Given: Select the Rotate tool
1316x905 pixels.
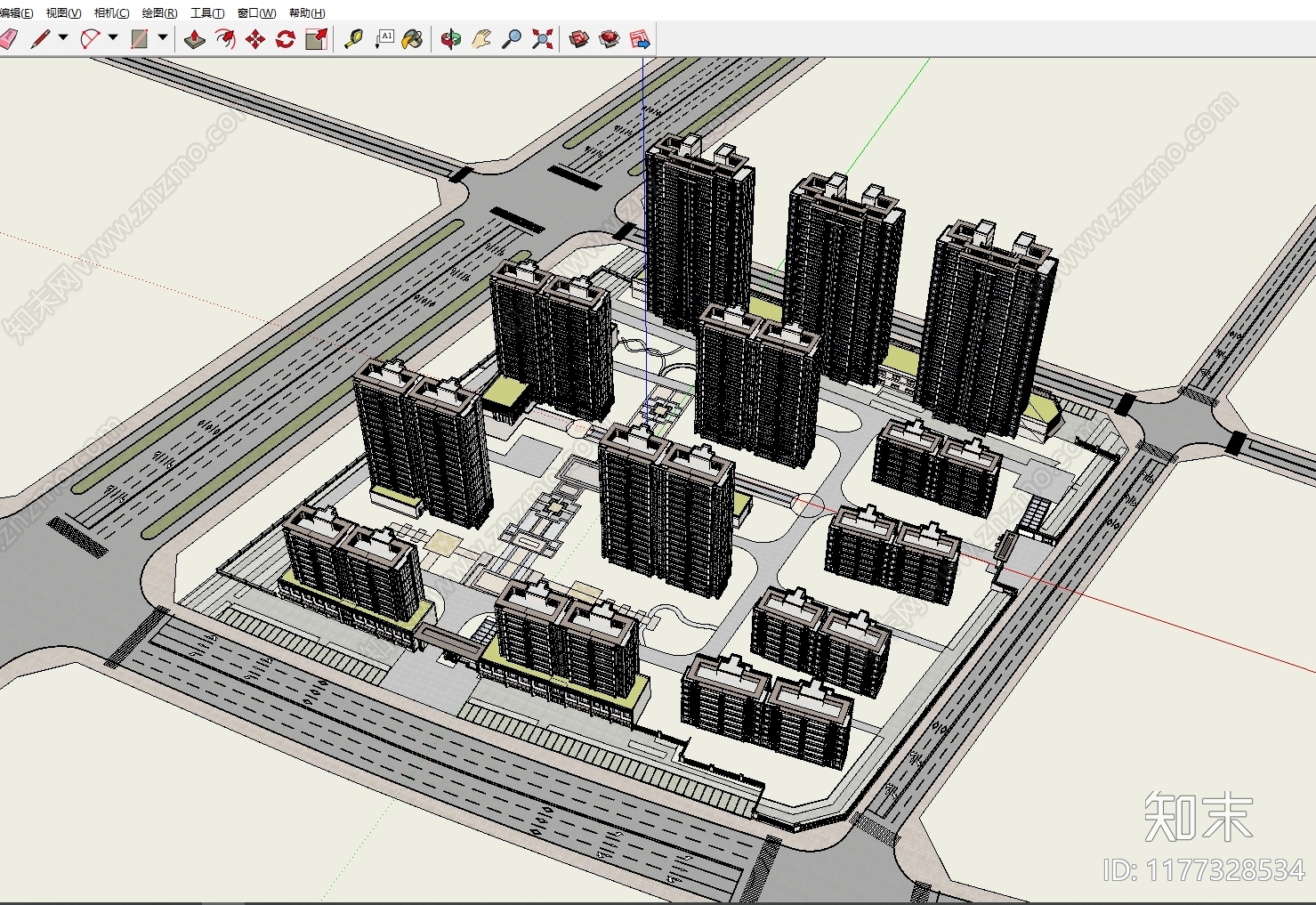Looking at the screenshot, I should point(286,39).
